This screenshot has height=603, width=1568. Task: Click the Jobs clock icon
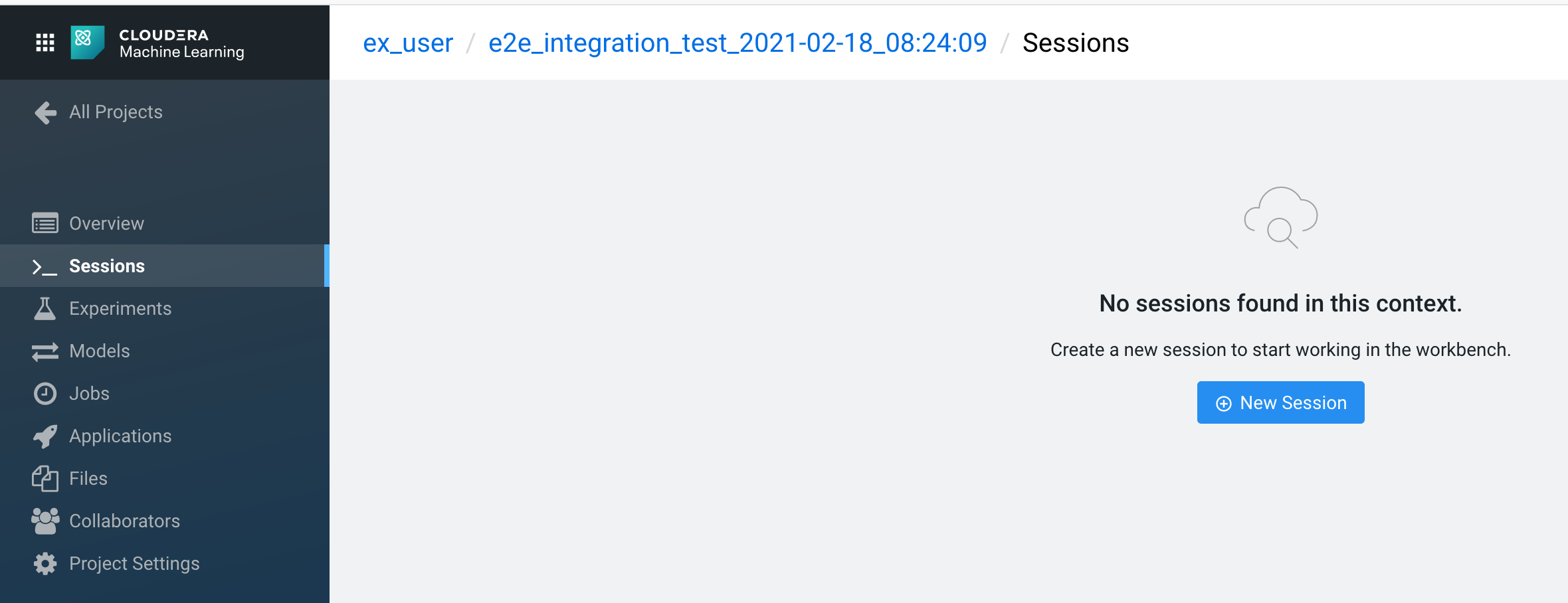45,393
